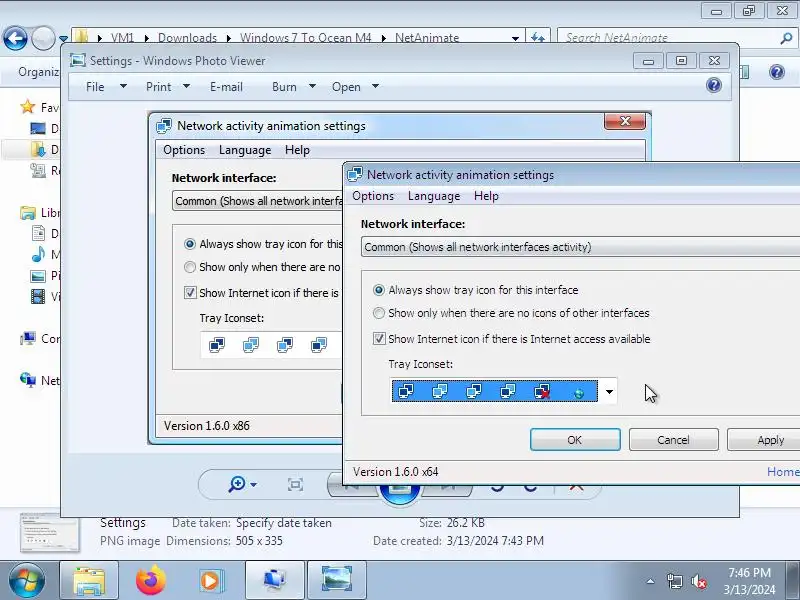Click the Apply button
The height and width of the screenshot is (600, 800).
764,440
